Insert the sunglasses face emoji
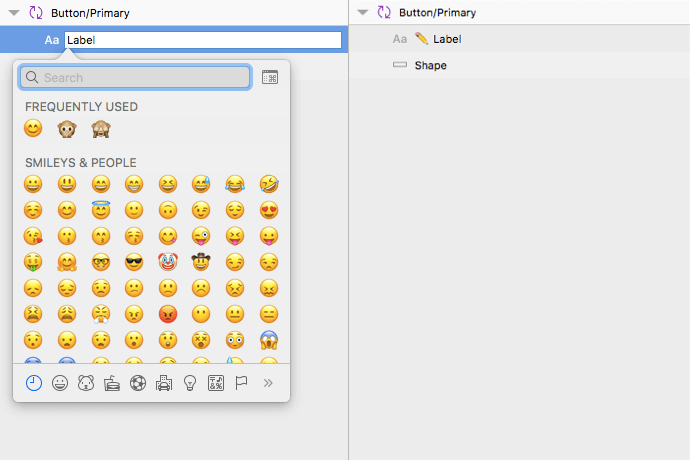This screenshot has height=460, width=690. pos(134,262)
